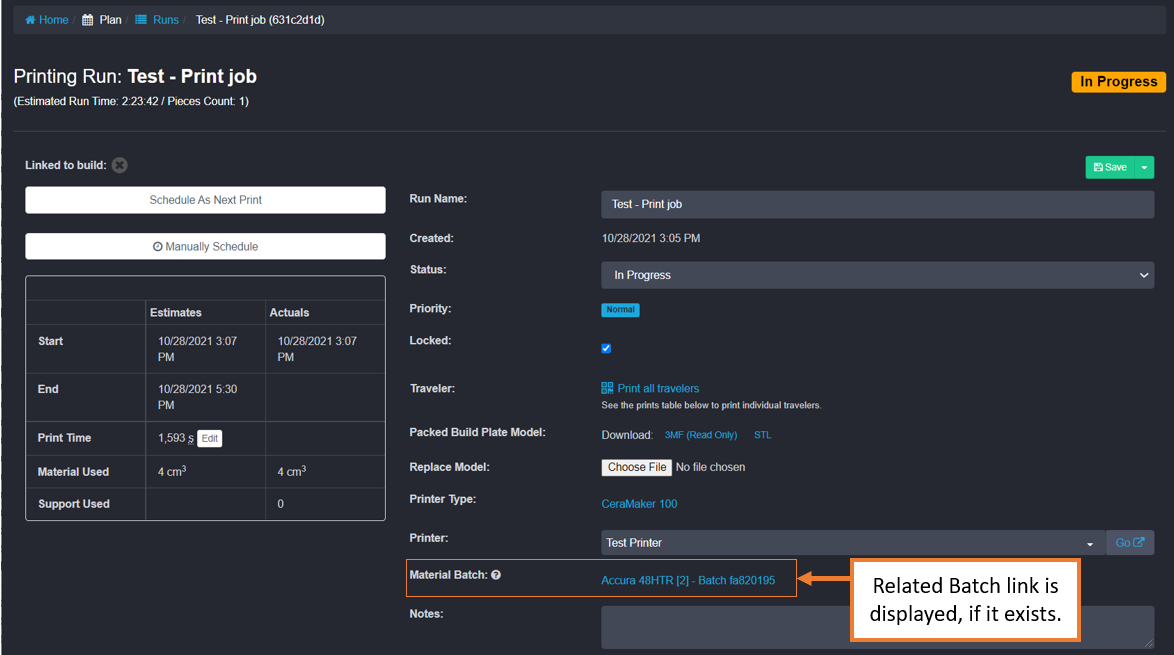Click the Material Batch help question icon
This screenshot has width=1174, height=655.
point(496,575)
